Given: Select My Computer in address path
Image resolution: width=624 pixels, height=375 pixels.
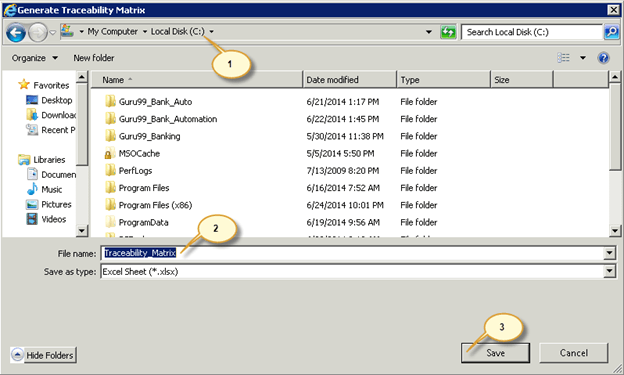Looking at the screenshot, I should pos(113,31).
